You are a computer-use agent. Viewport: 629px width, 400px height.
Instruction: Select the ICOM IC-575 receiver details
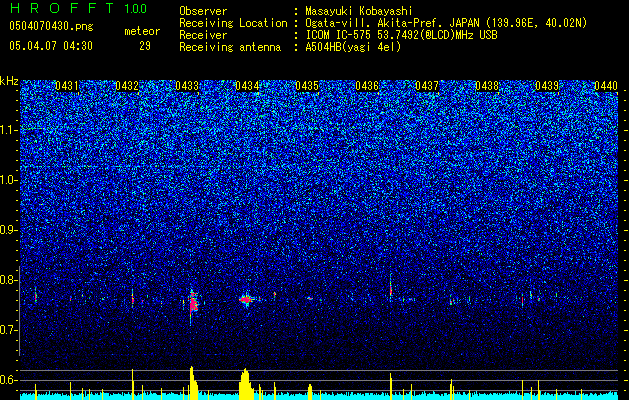coord(401,35)
